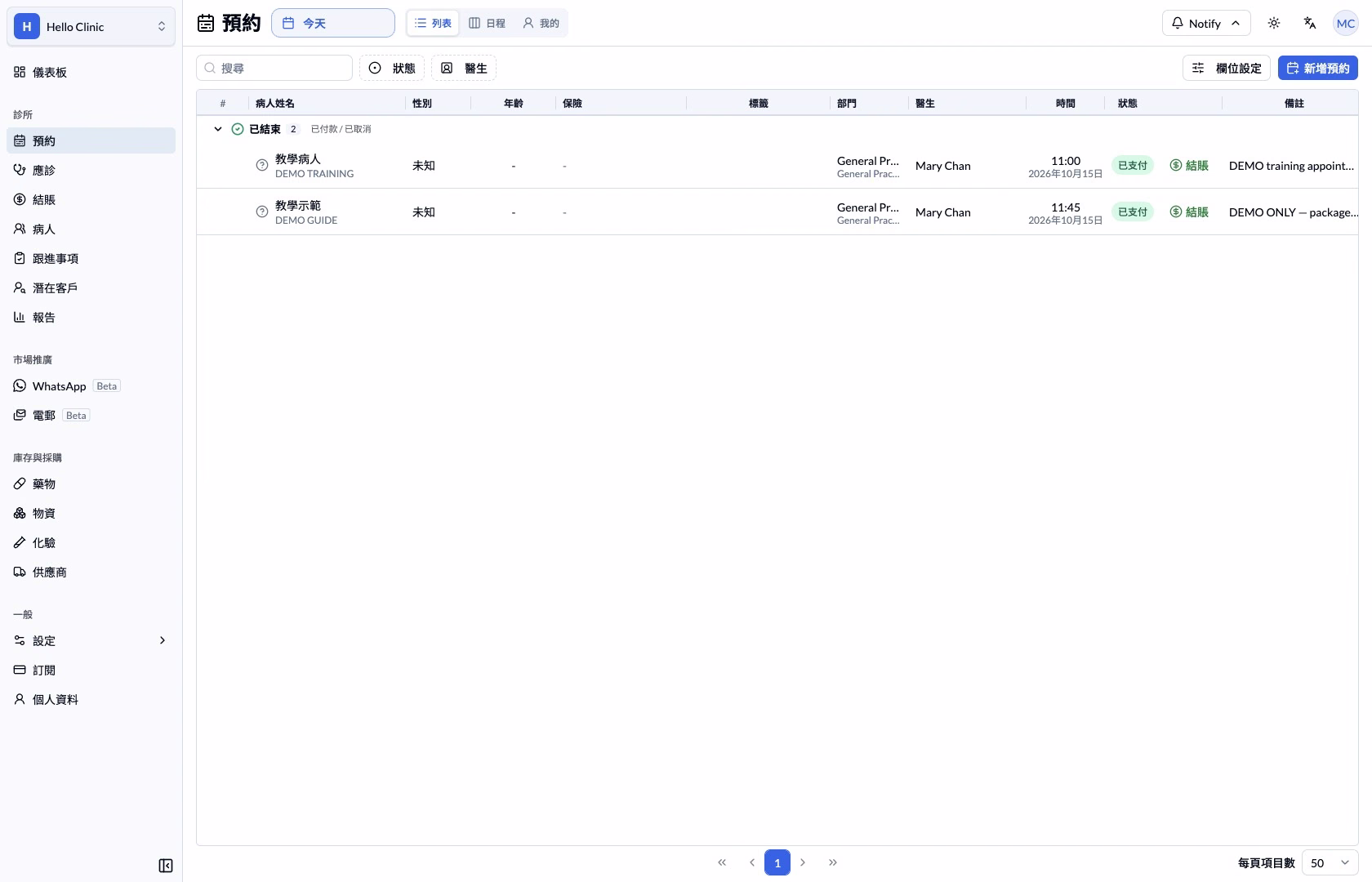The width and height of the screenshot is (1372, 882).
Task: Open 報告 reports page
Action: 91,318
